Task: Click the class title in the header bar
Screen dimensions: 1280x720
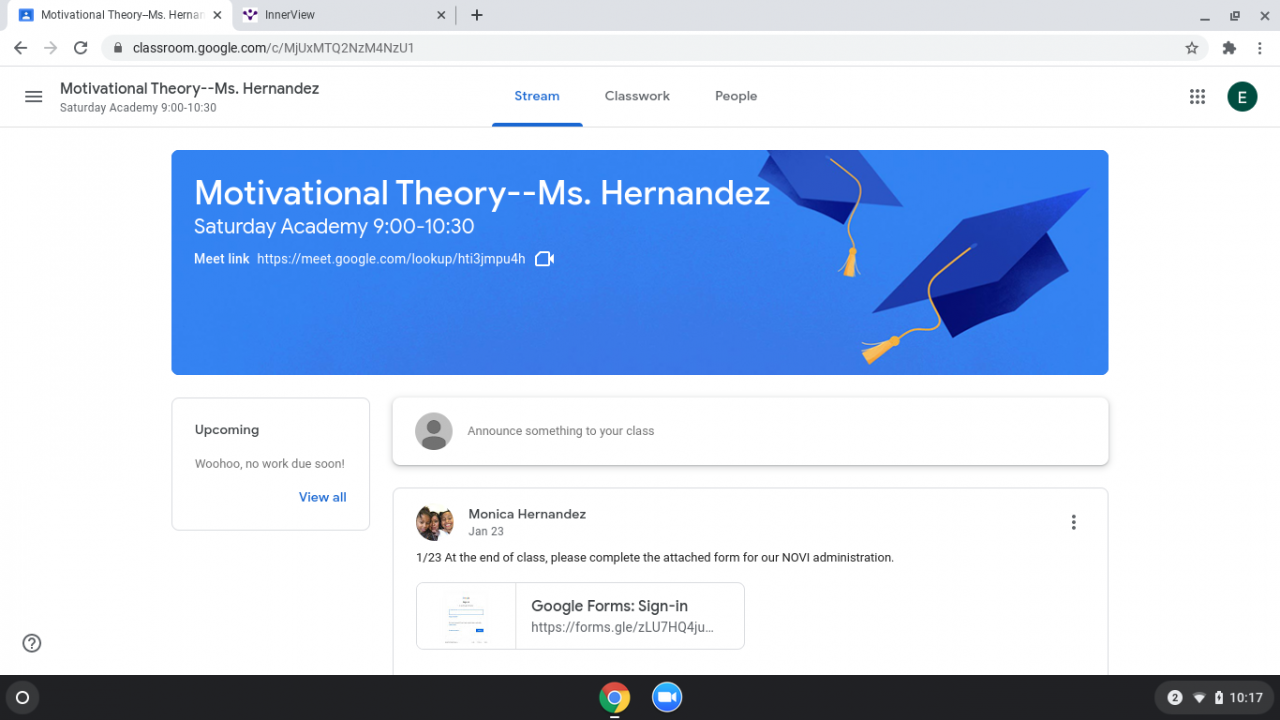Action: click(189, 89)
